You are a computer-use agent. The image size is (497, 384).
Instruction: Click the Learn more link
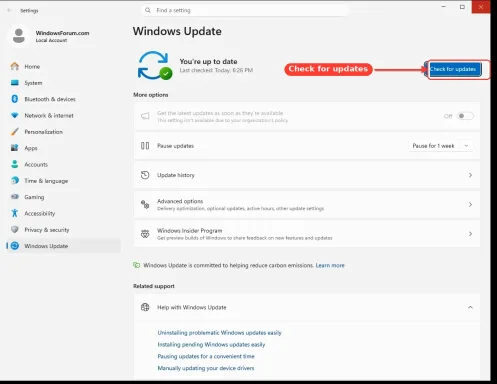point(330,265)
